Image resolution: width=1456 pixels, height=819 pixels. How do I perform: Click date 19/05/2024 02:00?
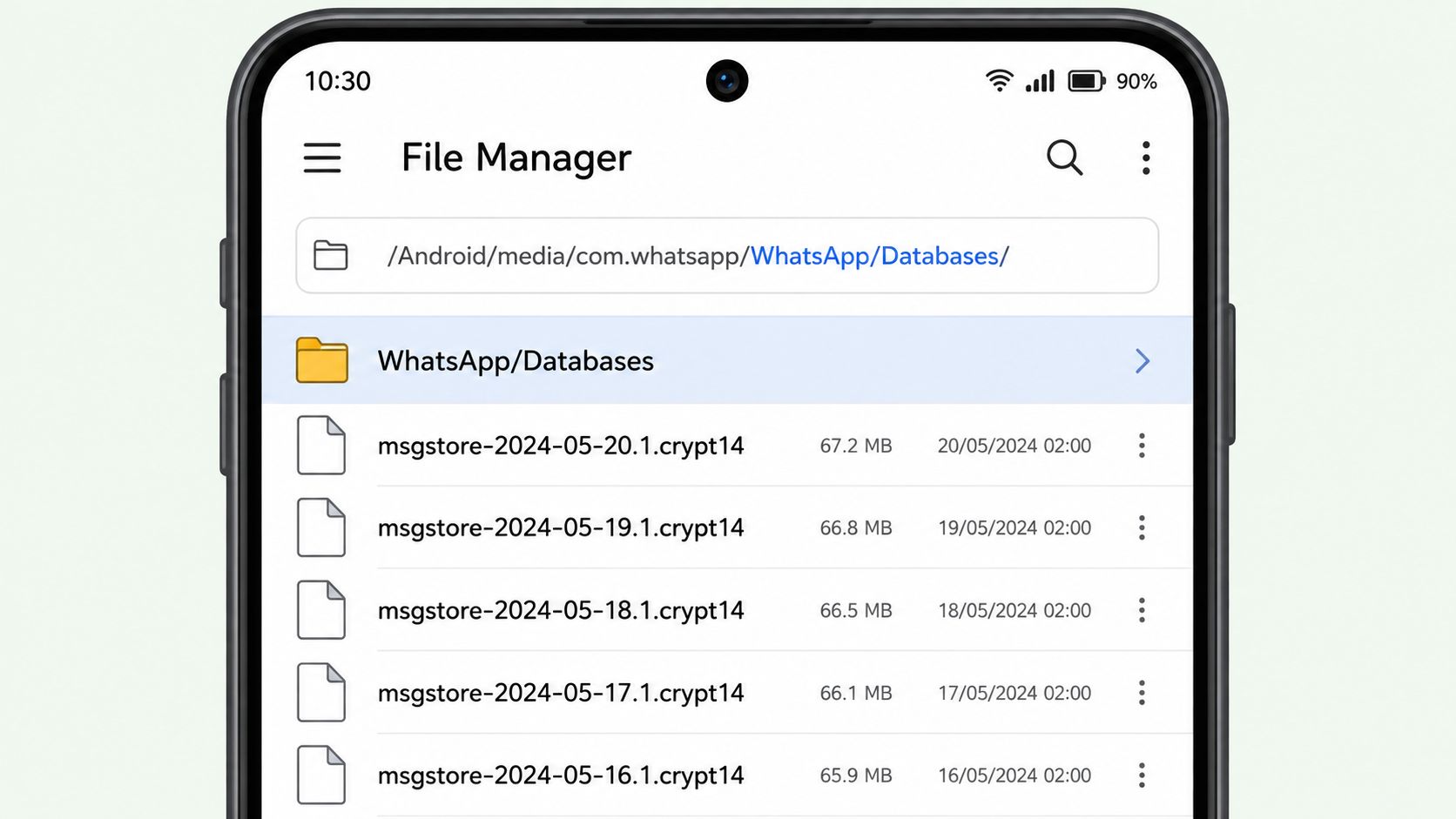[1014, 528]
